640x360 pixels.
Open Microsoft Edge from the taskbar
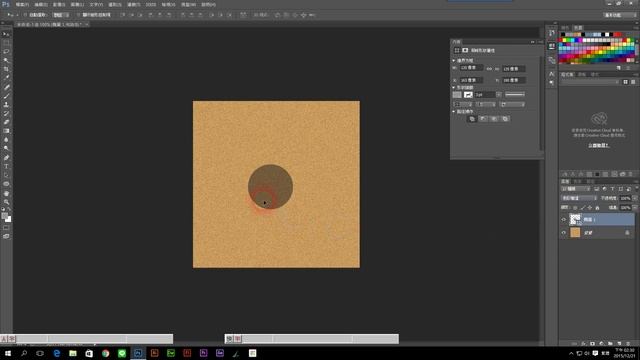point(56,353)
